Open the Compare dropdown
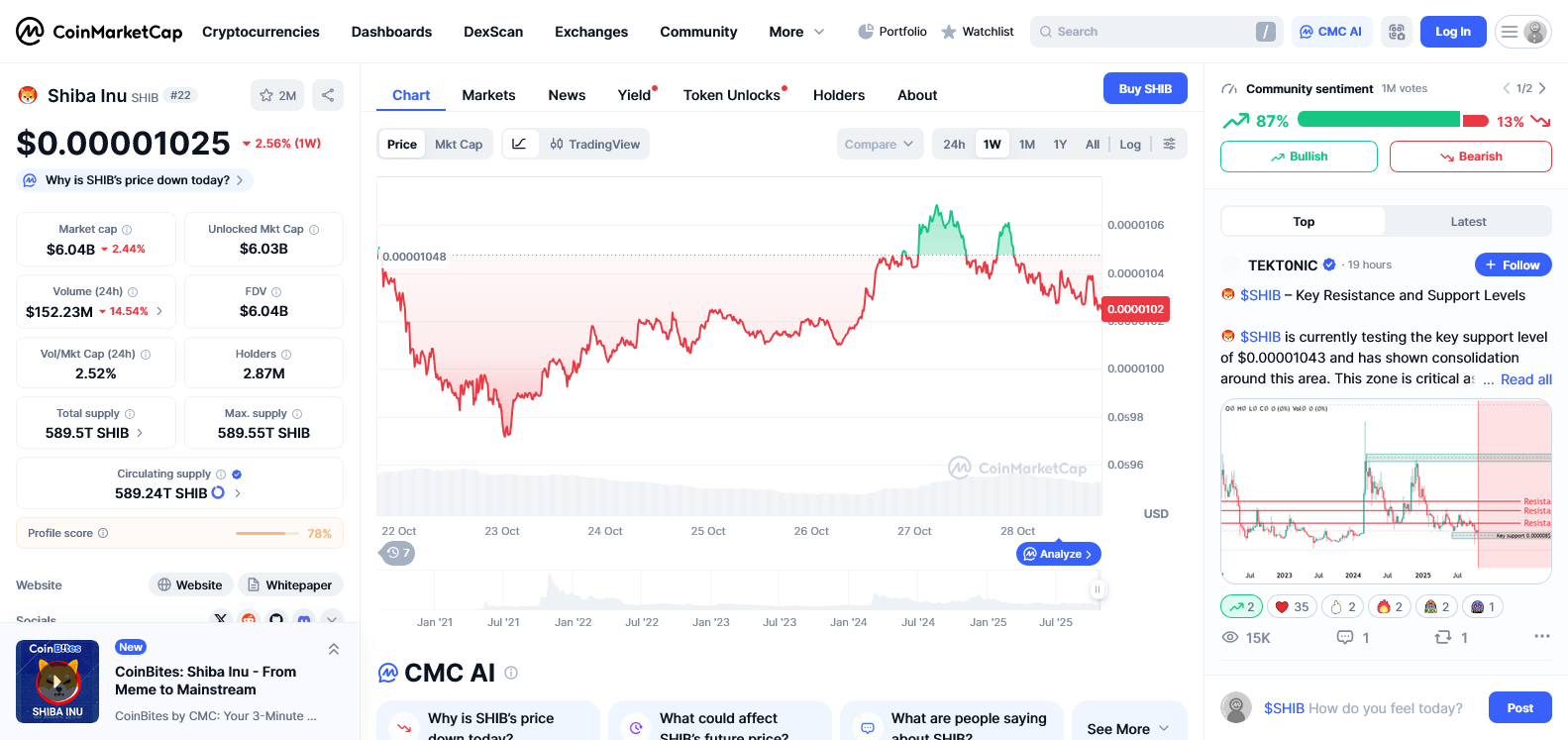Viewport: 1568px width, 740px height. click(879, 144)
